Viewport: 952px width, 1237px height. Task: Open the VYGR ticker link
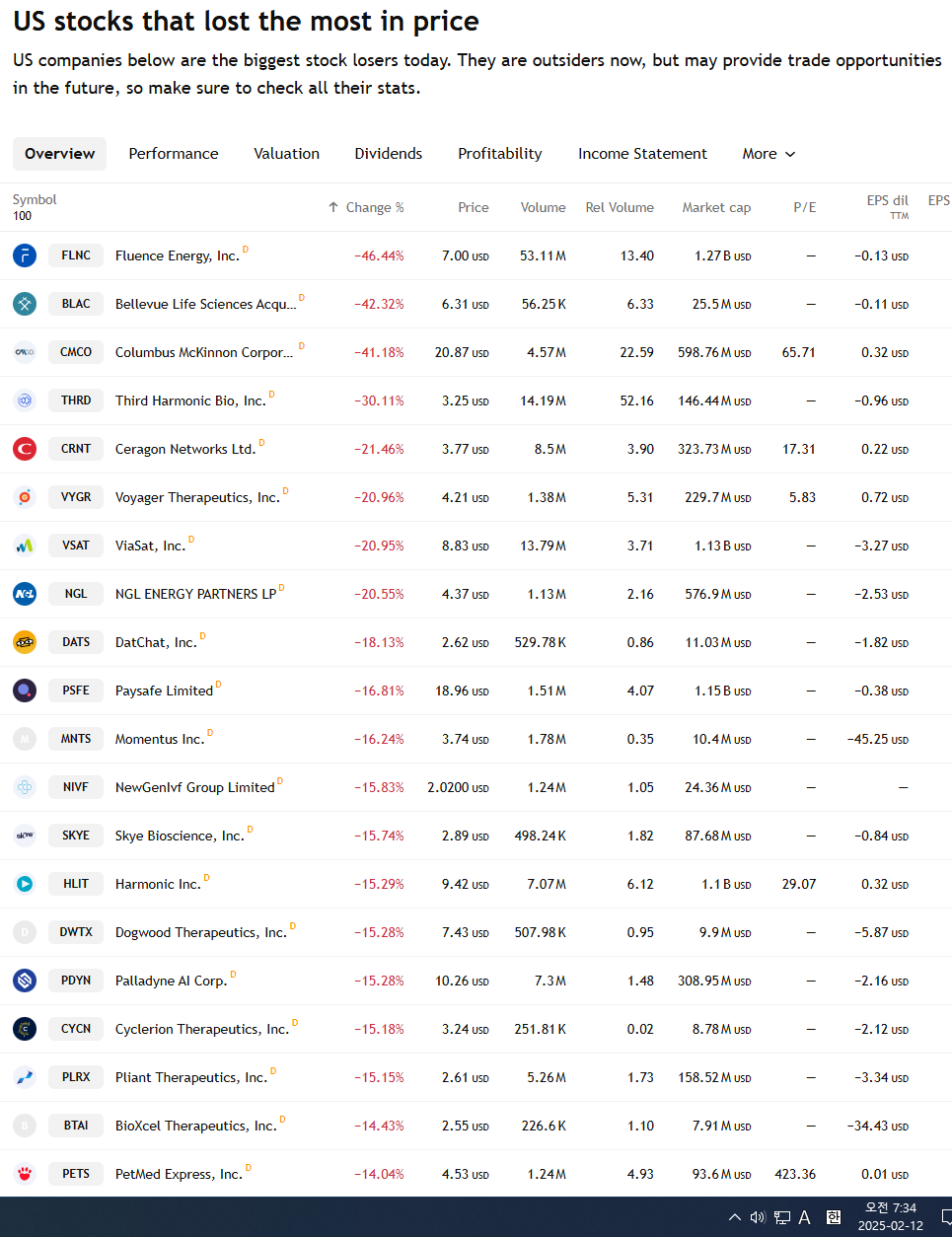click(76, 497)
